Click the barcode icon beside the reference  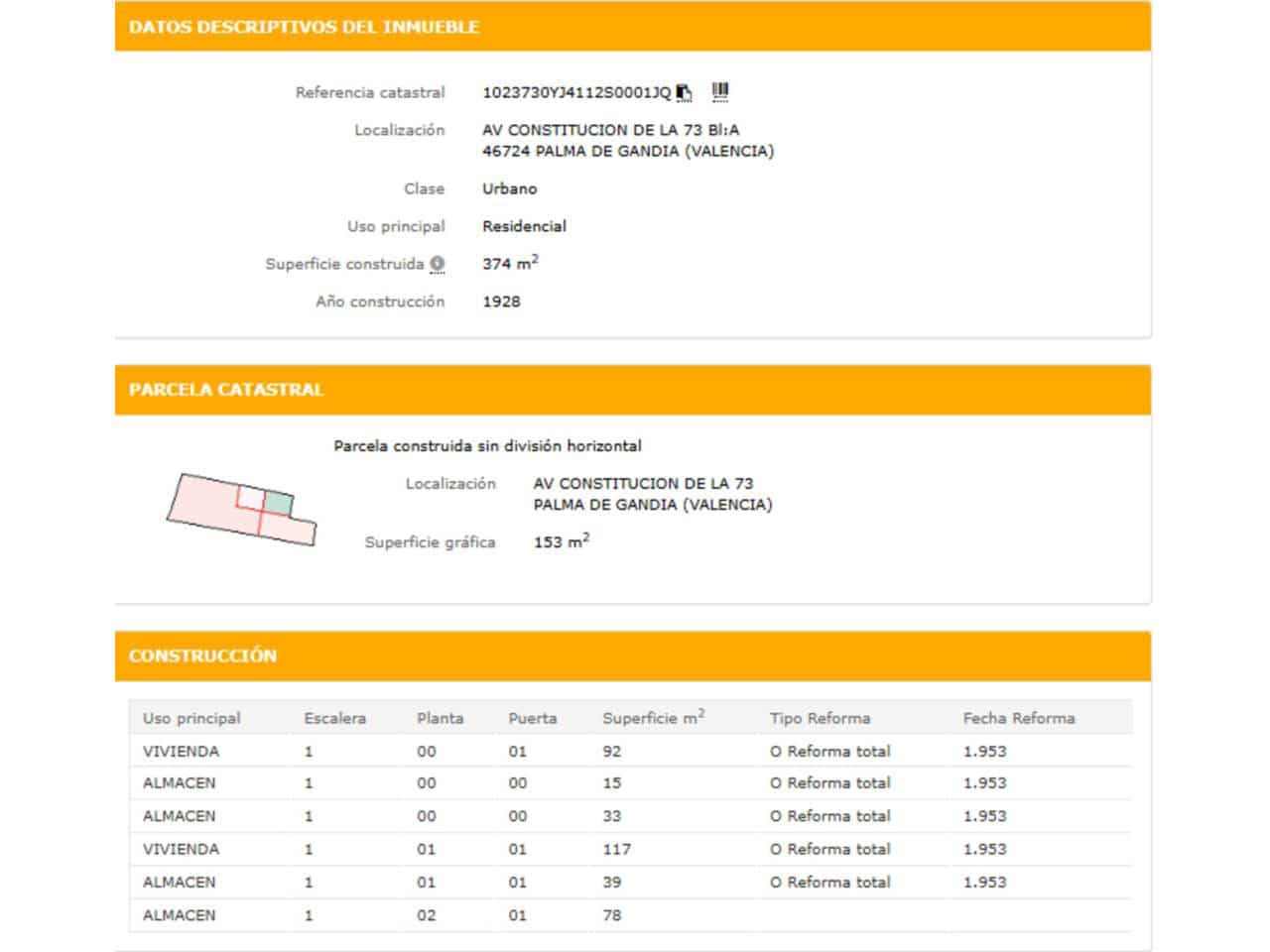pos(720,92)
